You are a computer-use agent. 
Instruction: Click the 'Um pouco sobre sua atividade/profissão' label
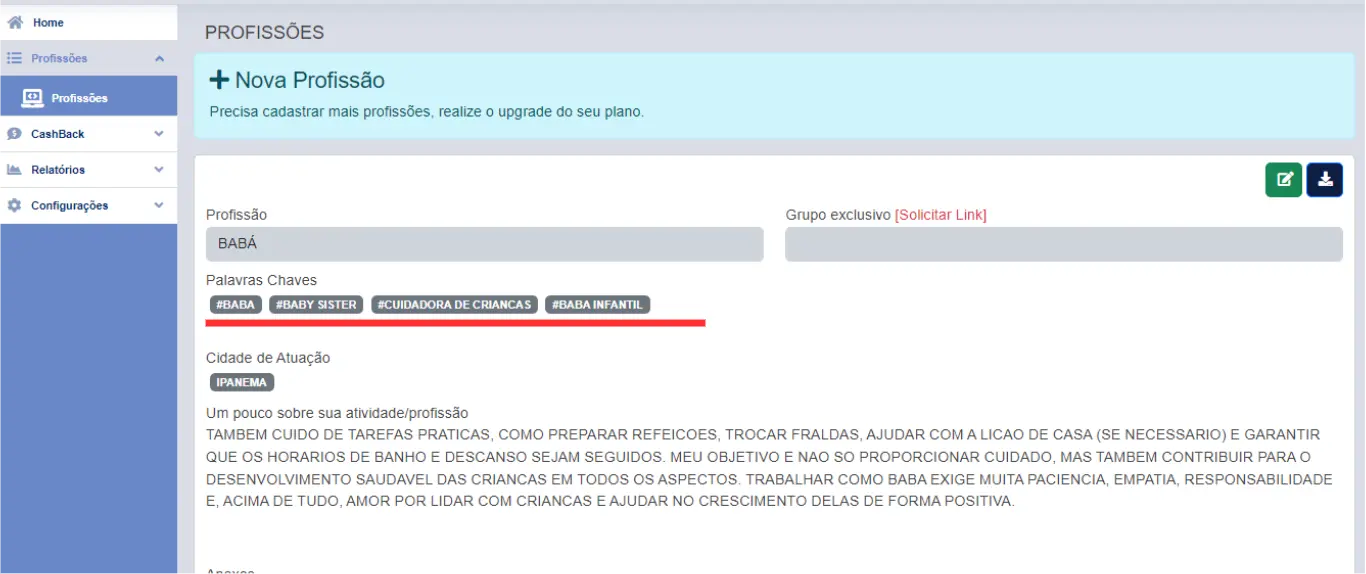tap(337, 413)
